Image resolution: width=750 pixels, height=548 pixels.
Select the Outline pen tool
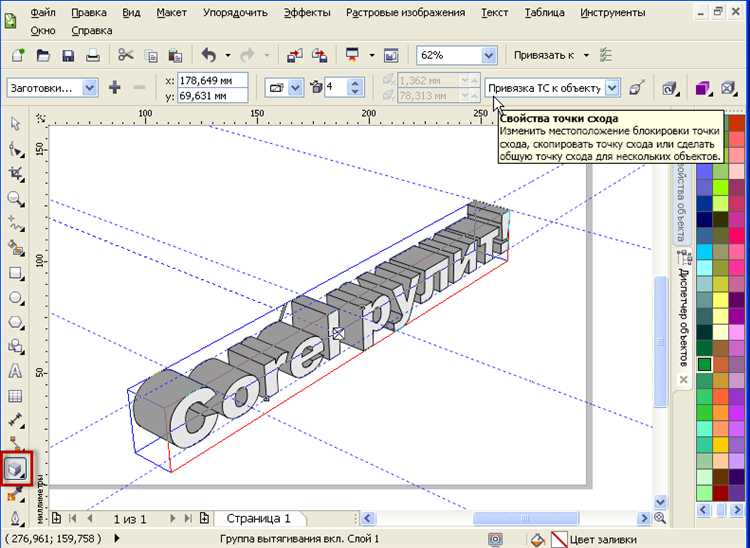tap(16, 518)
